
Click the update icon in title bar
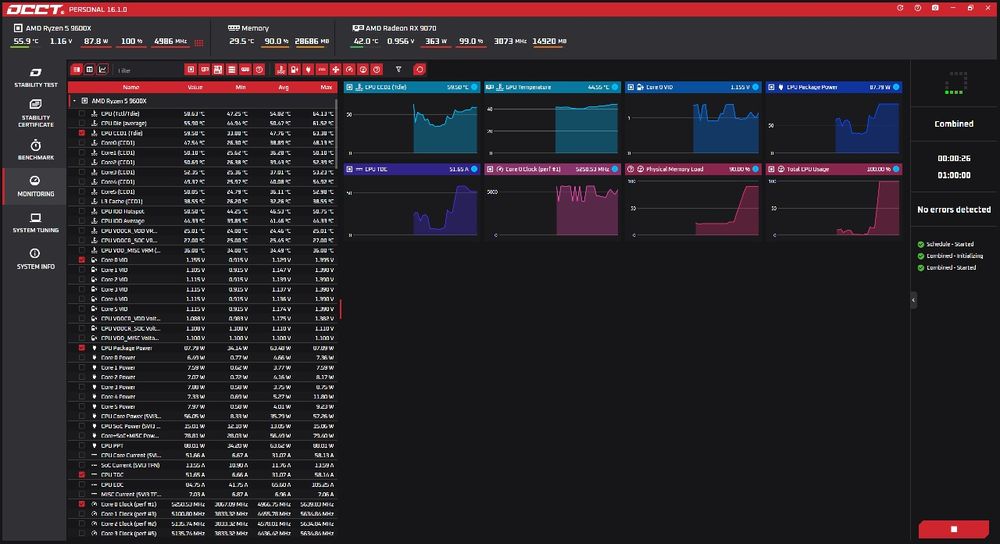900,8
